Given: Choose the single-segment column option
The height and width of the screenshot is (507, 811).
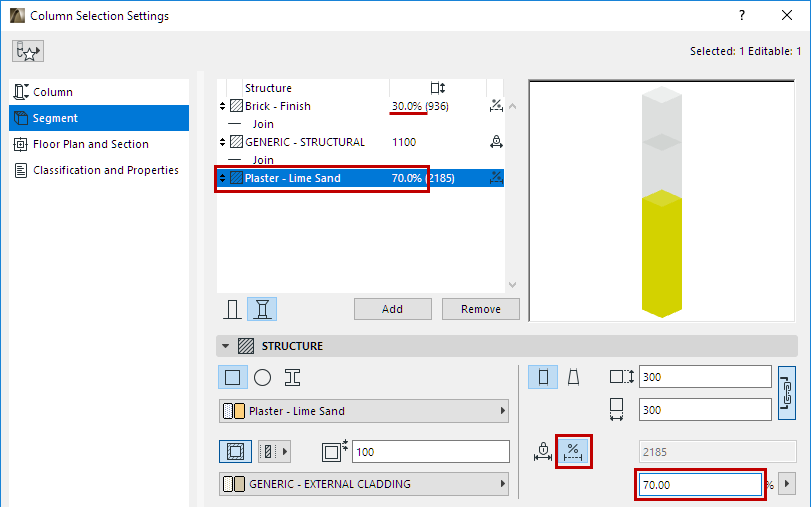Looking at the screenshot, I should pos(232,309).
